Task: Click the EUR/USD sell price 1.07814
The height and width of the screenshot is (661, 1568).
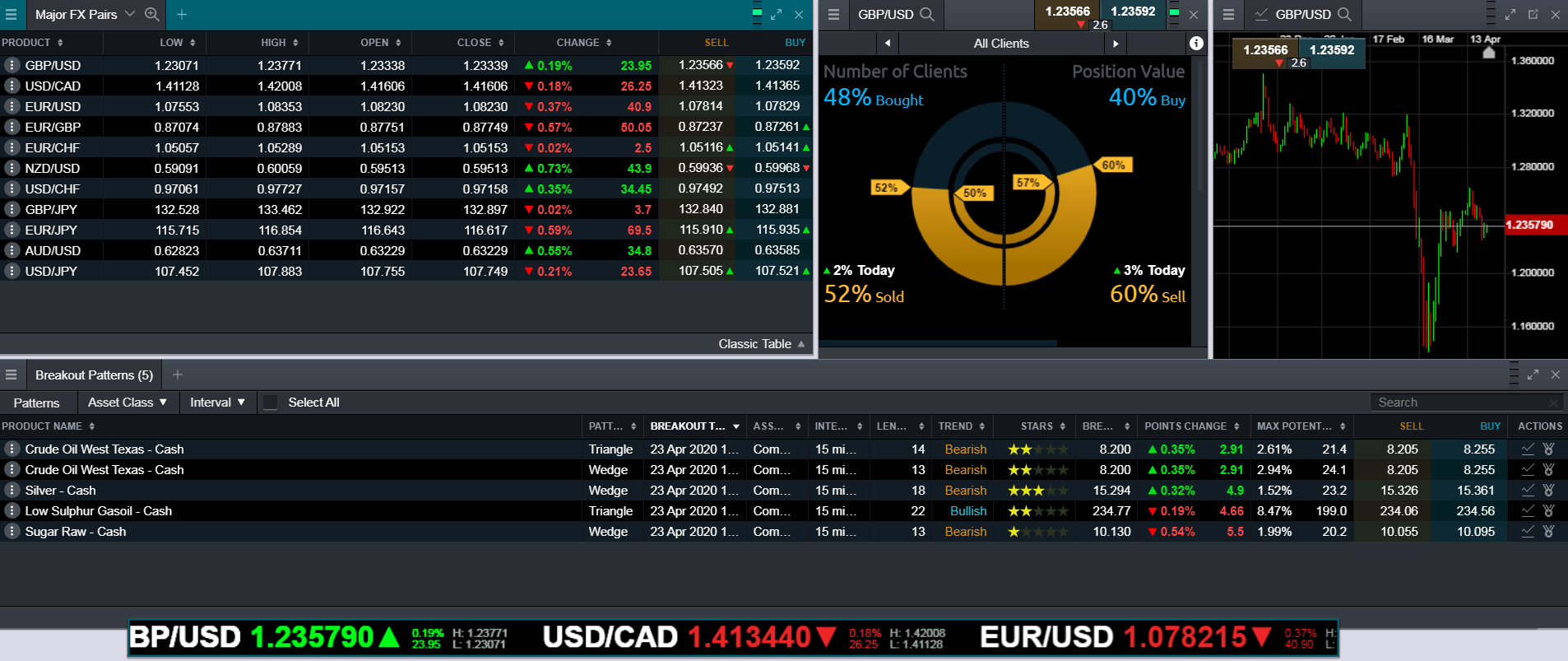Action: point(701,106)
